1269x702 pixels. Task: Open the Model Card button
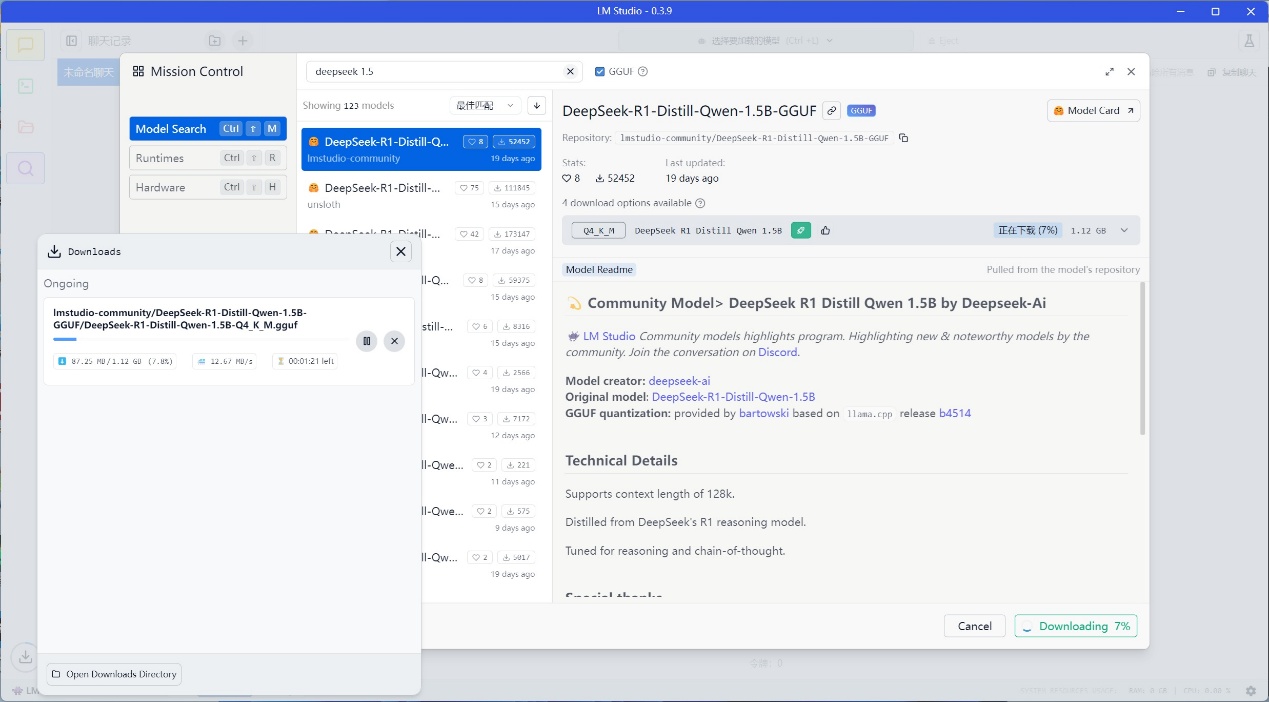(1094, 111)
